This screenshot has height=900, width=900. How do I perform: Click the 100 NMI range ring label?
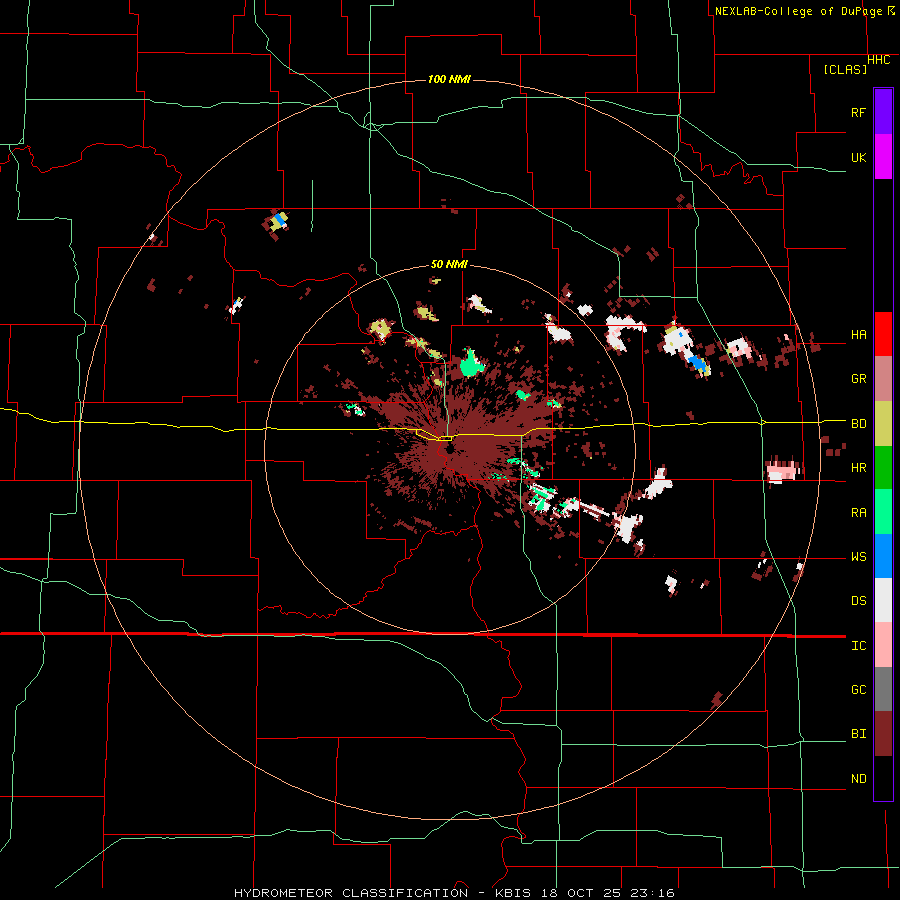pos(449,79)
